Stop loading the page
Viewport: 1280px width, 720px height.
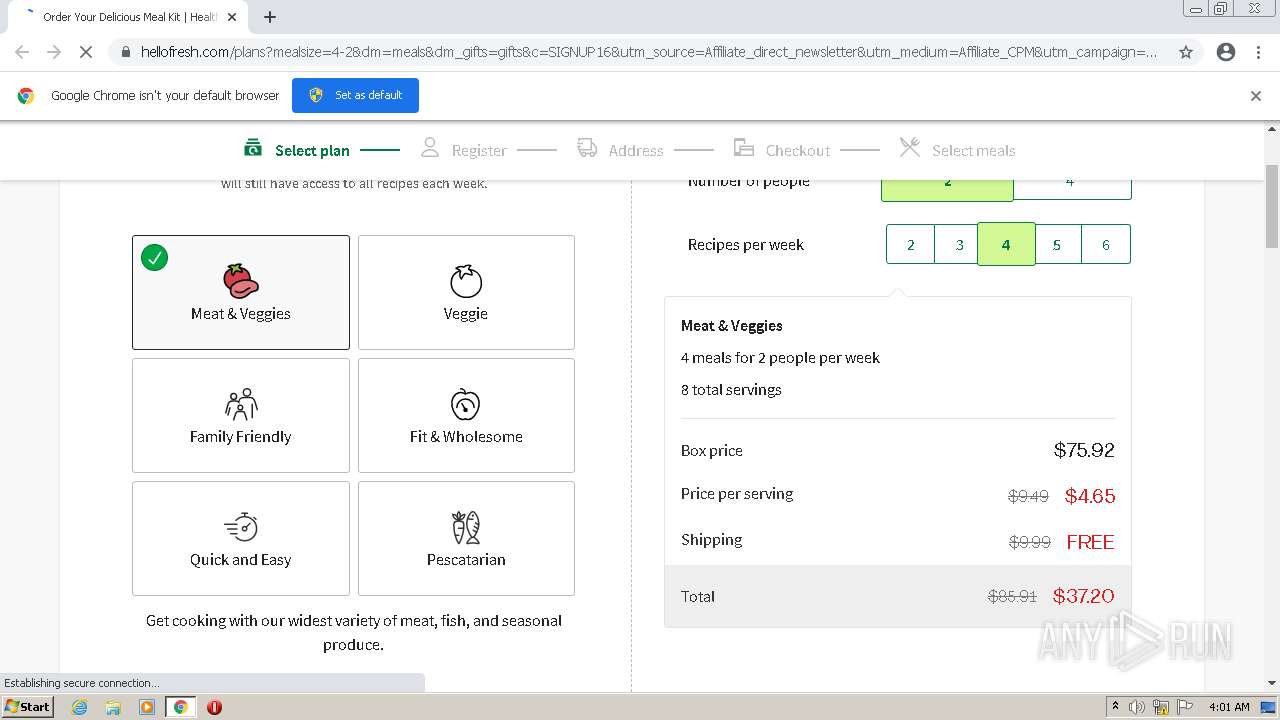click(x=86, y=52)
